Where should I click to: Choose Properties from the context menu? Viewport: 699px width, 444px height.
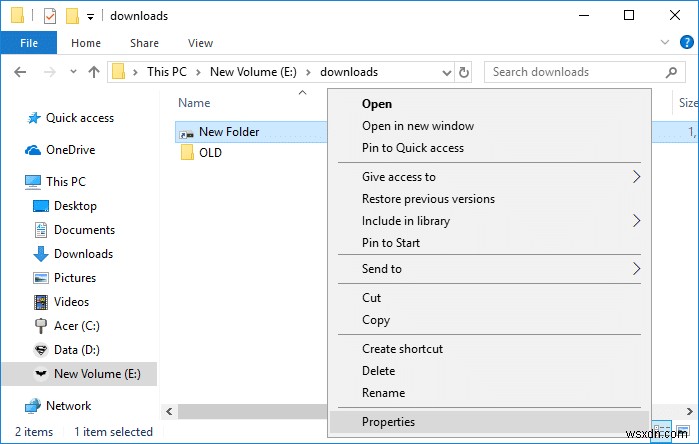point(489,422)
